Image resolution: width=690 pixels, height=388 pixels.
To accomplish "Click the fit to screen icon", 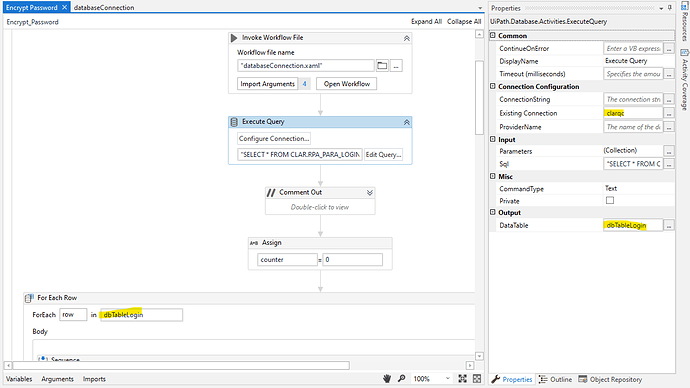I will tap(462, 378).
